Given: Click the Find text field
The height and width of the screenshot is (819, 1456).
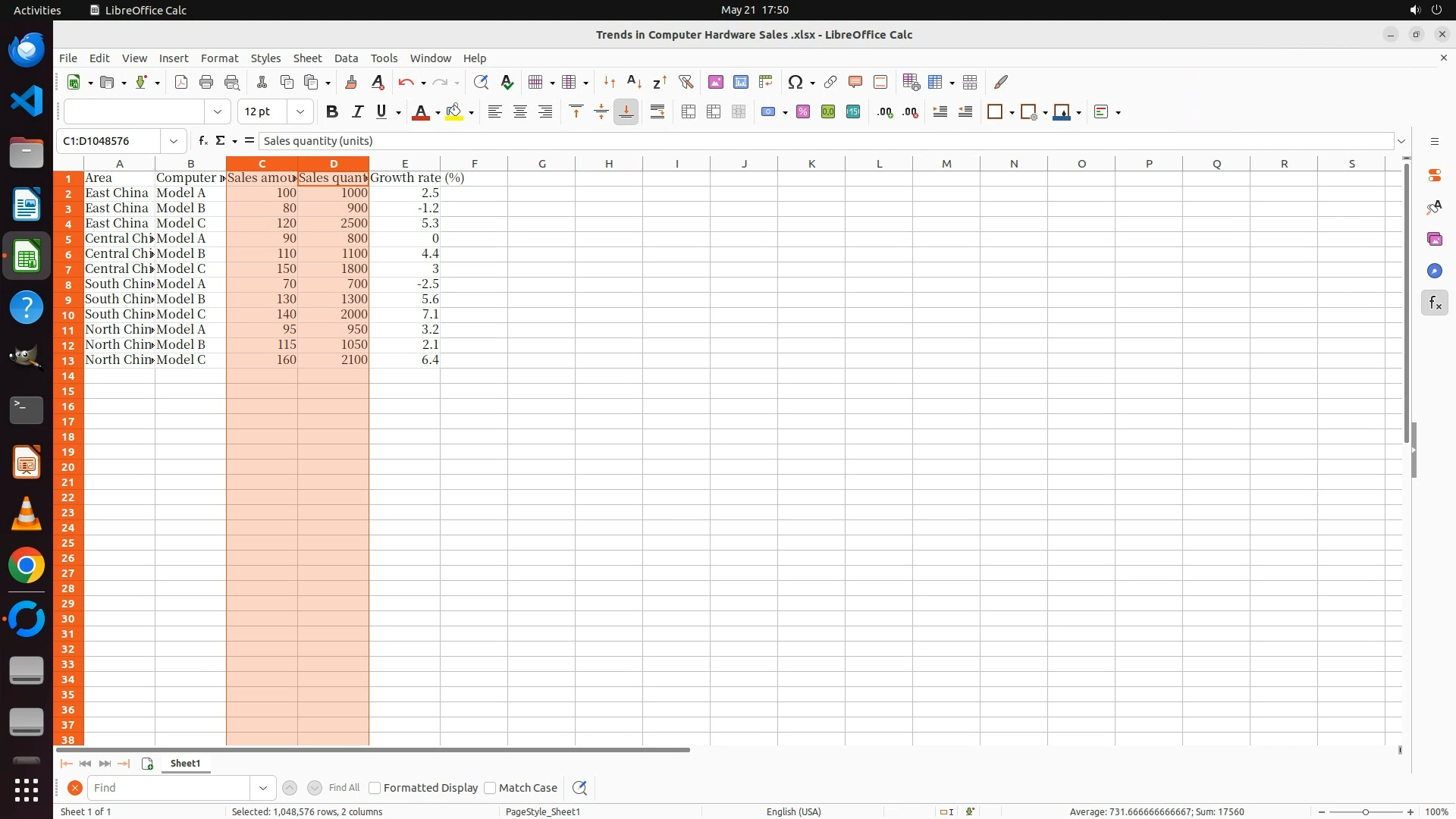Looking at the screenshot, I should click(x=168, y=788).
